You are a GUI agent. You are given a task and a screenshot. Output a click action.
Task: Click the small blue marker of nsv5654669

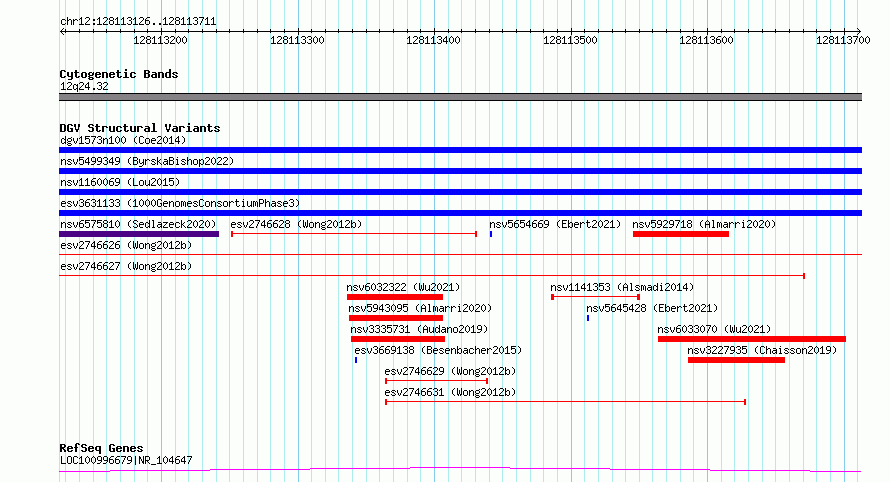tap(491, 234)
